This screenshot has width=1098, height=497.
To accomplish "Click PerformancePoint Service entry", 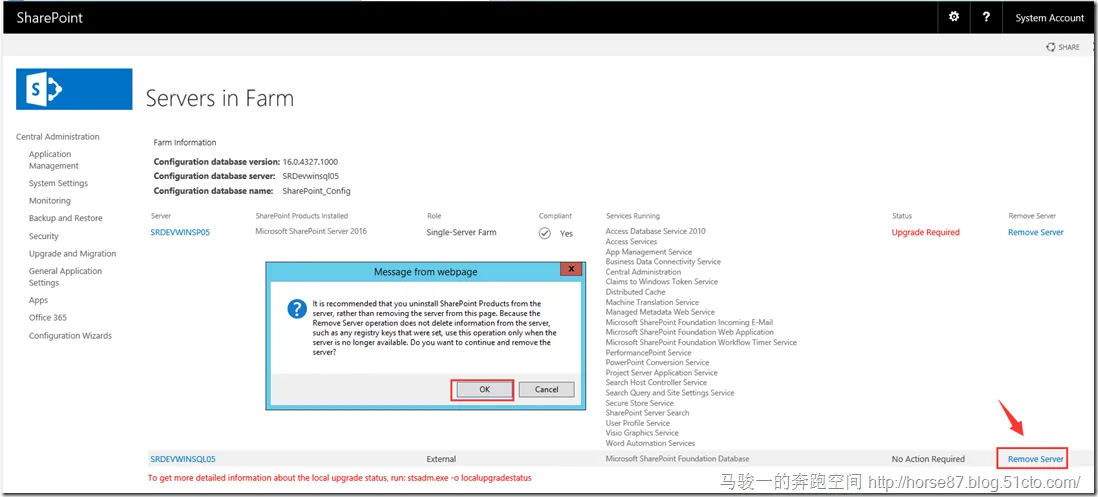I will coord(648,353).
